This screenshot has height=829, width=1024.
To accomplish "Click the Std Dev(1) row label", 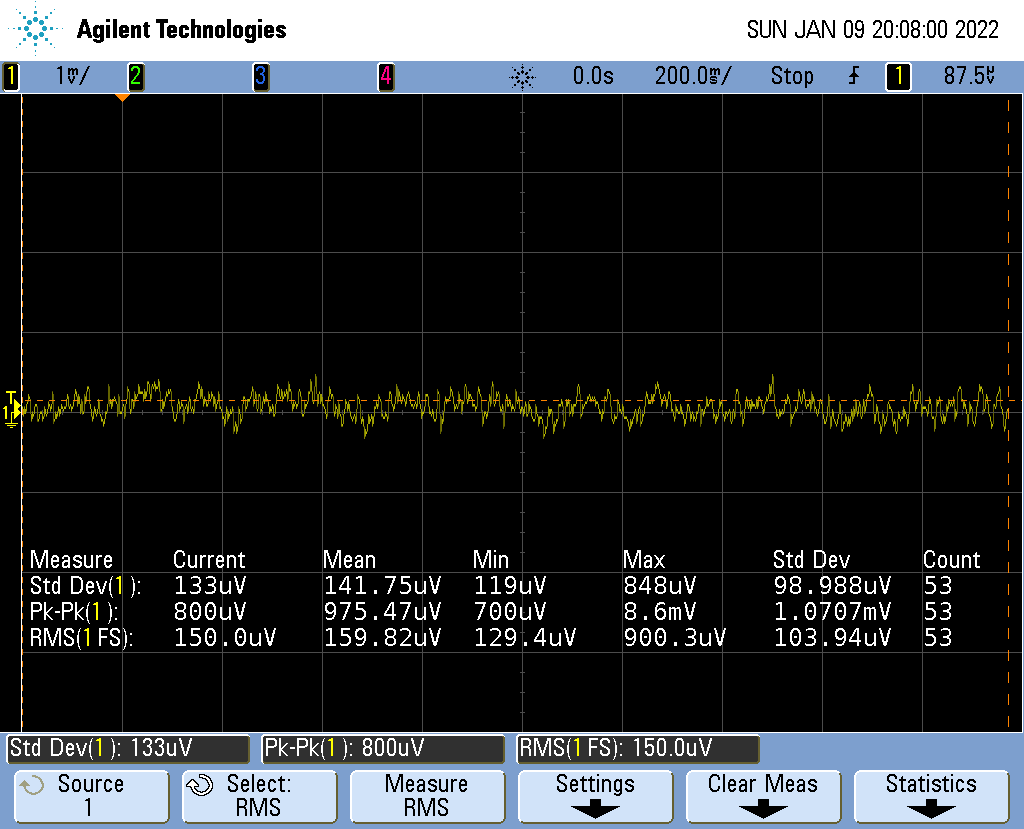I will [85, 585].
